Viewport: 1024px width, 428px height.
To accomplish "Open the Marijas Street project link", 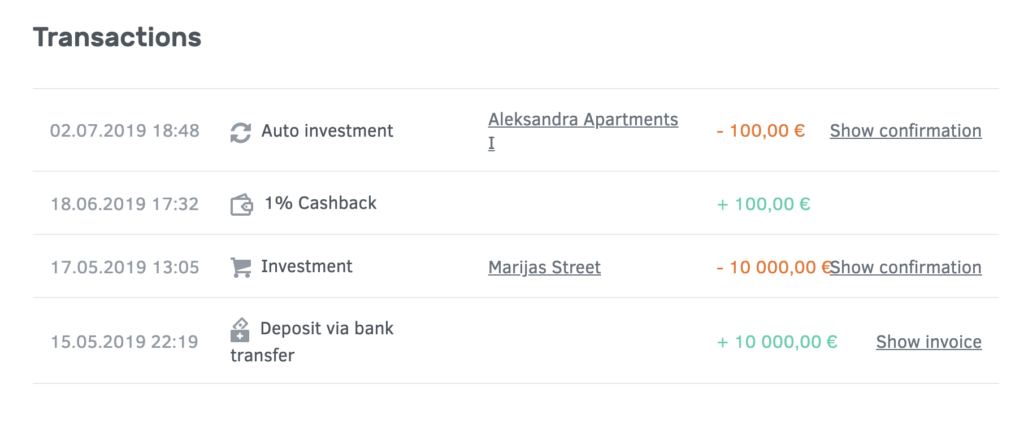I will tap(544, 267).
